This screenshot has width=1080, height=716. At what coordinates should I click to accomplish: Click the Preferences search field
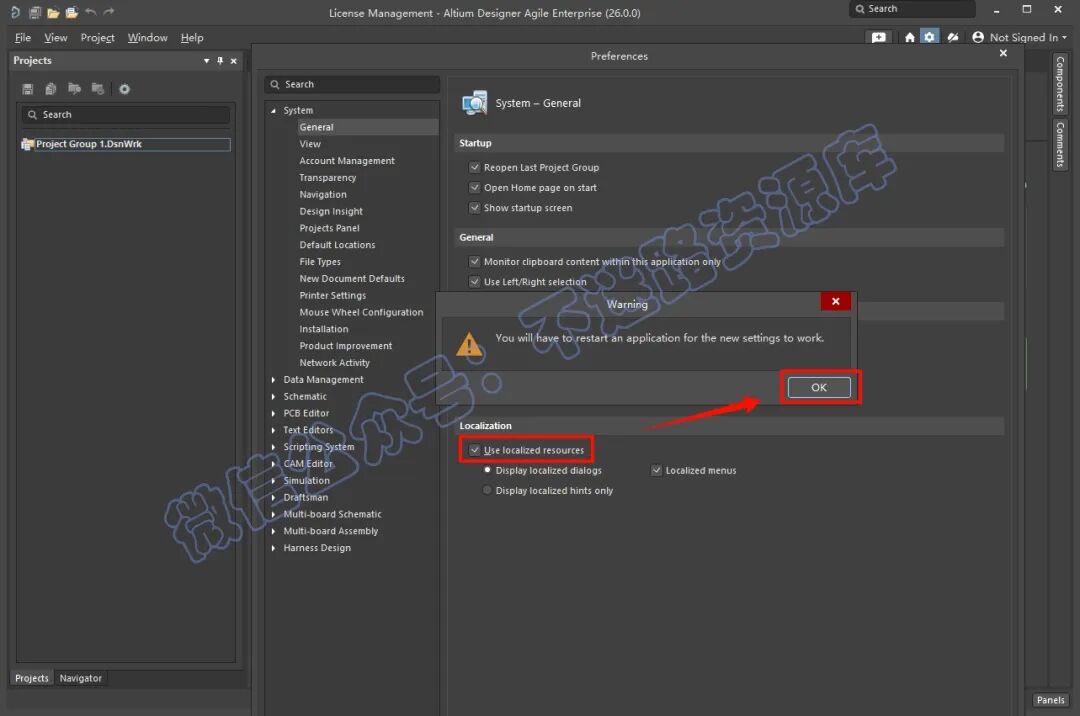click(352, 84)
